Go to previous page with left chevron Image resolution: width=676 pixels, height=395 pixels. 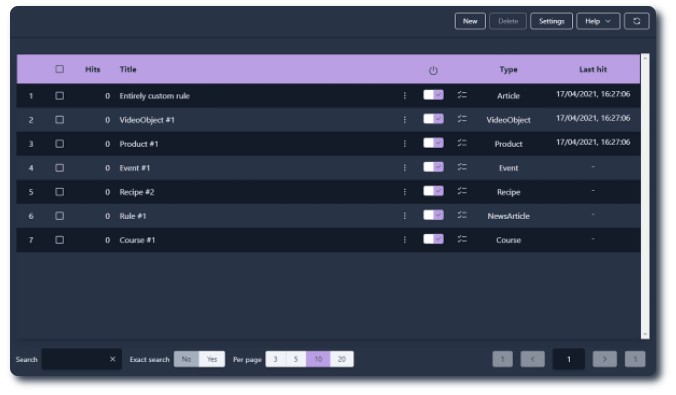(532, 359)
